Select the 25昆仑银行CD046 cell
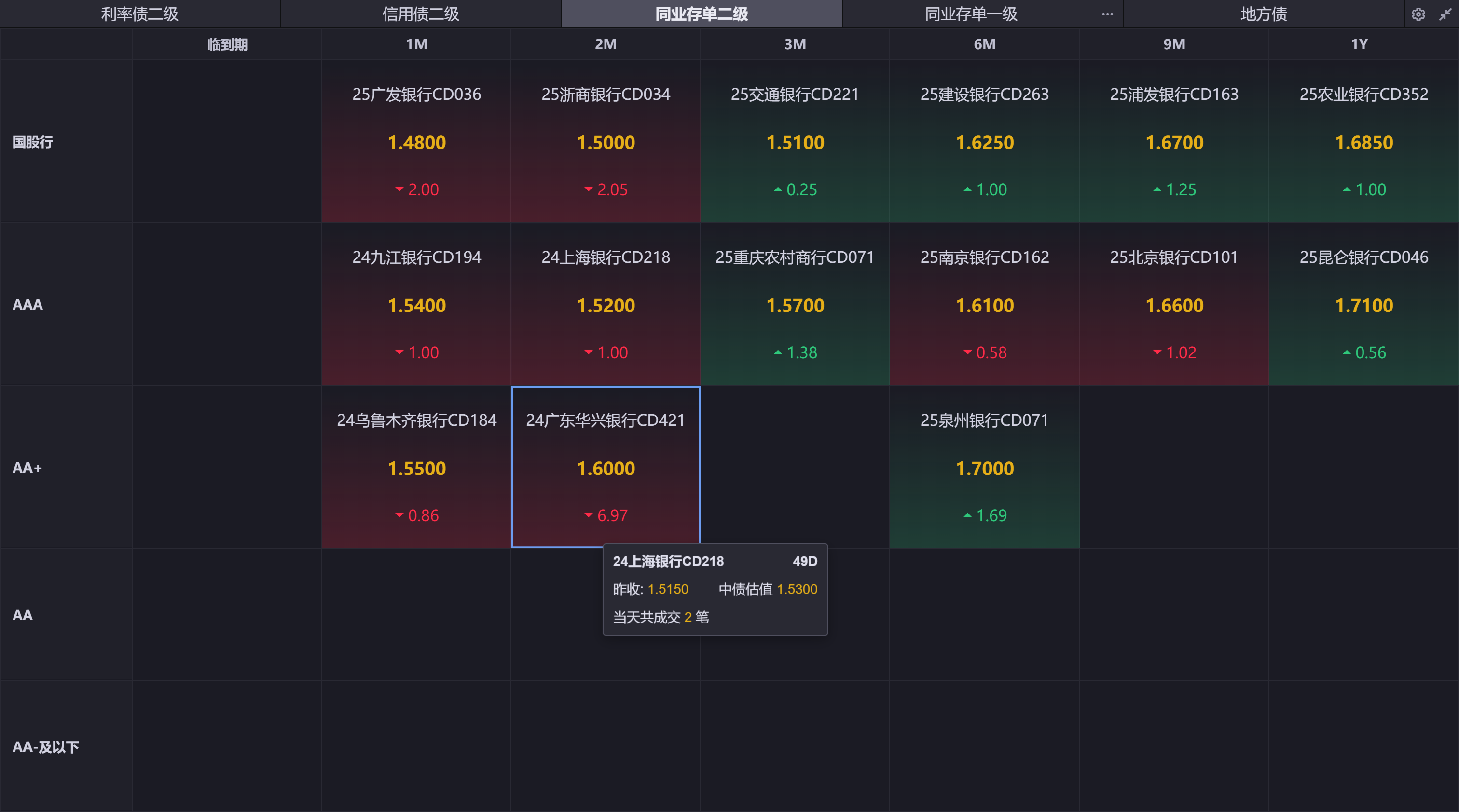 pyautogui.click(x=1363, y=304)
